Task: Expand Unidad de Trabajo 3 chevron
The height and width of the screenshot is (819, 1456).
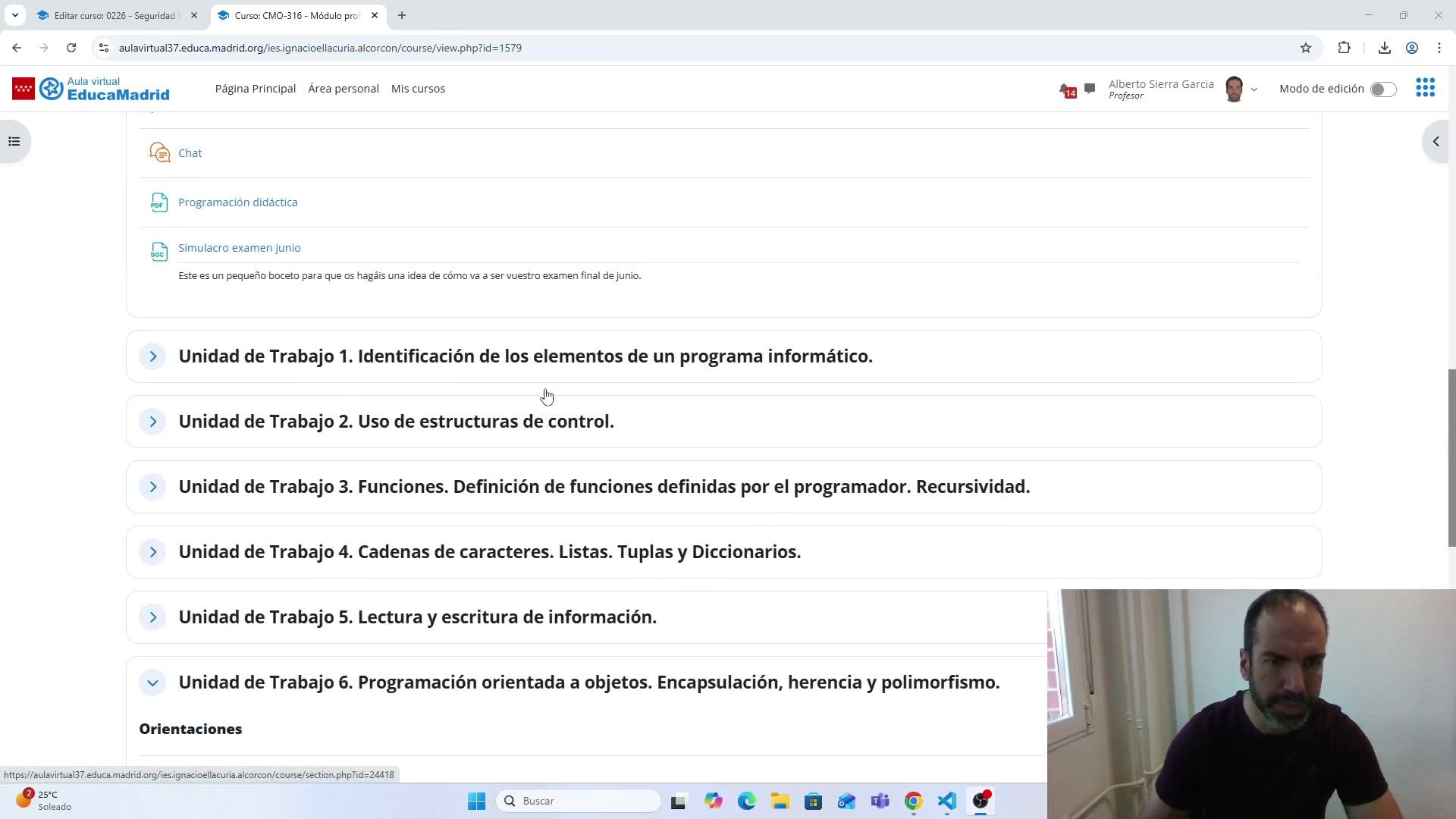Action: (152, 487)
